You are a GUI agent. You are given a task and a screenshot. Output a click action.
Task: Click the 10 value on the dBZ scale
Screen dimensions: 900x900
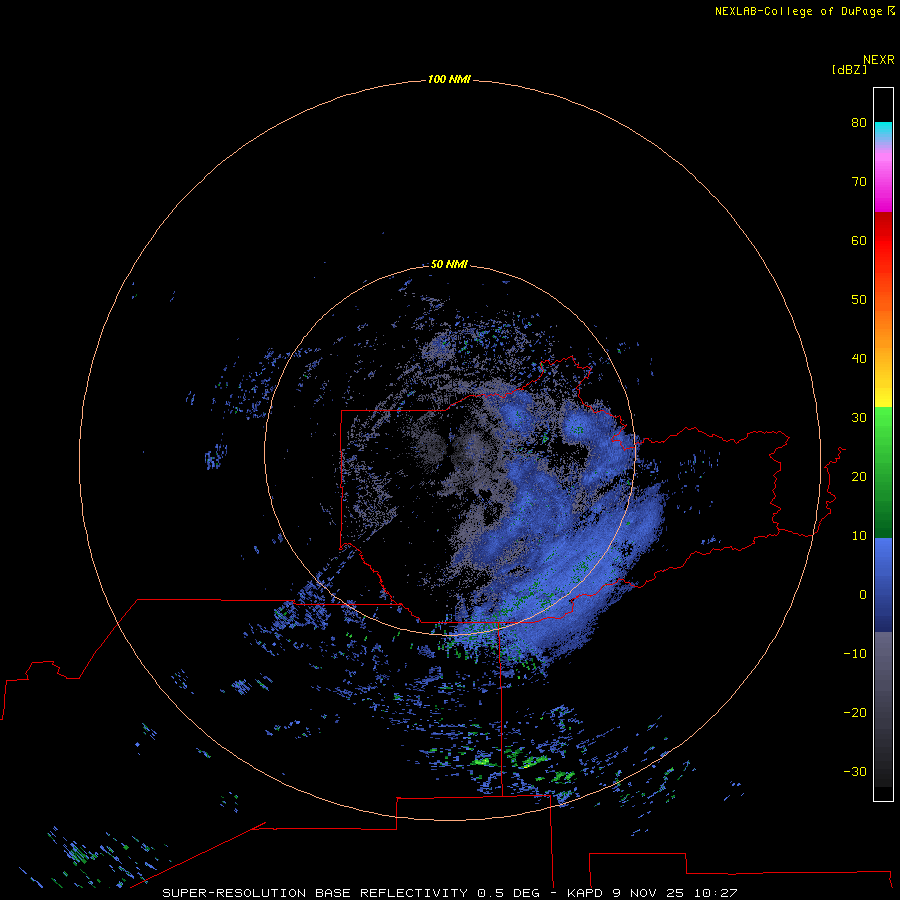coord(859,536)
